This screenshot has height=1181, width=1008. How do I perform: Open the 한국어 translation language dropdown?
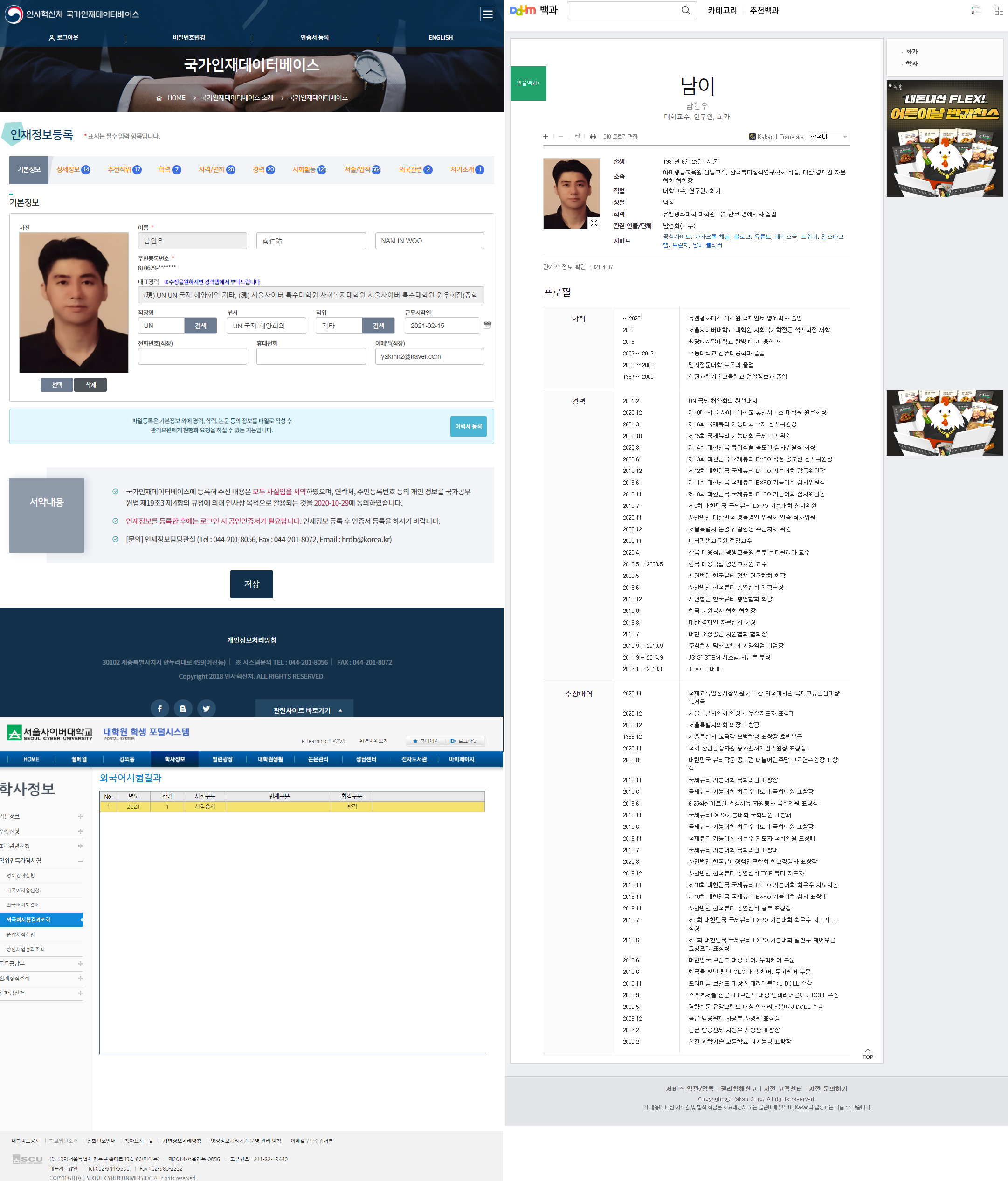[x=828, y=137]
